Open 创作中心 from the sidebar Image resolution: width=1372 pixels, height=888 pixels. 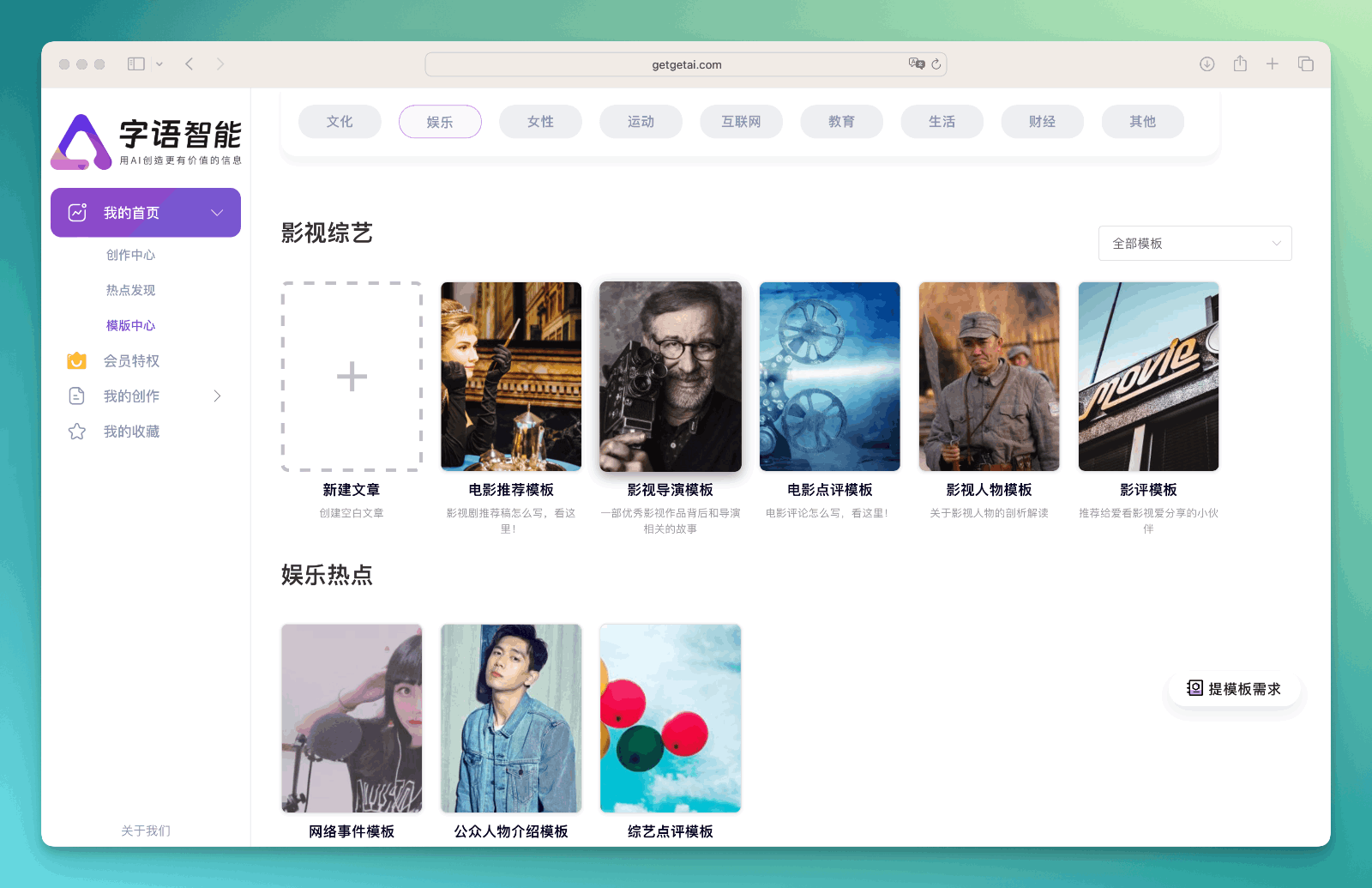130,254
